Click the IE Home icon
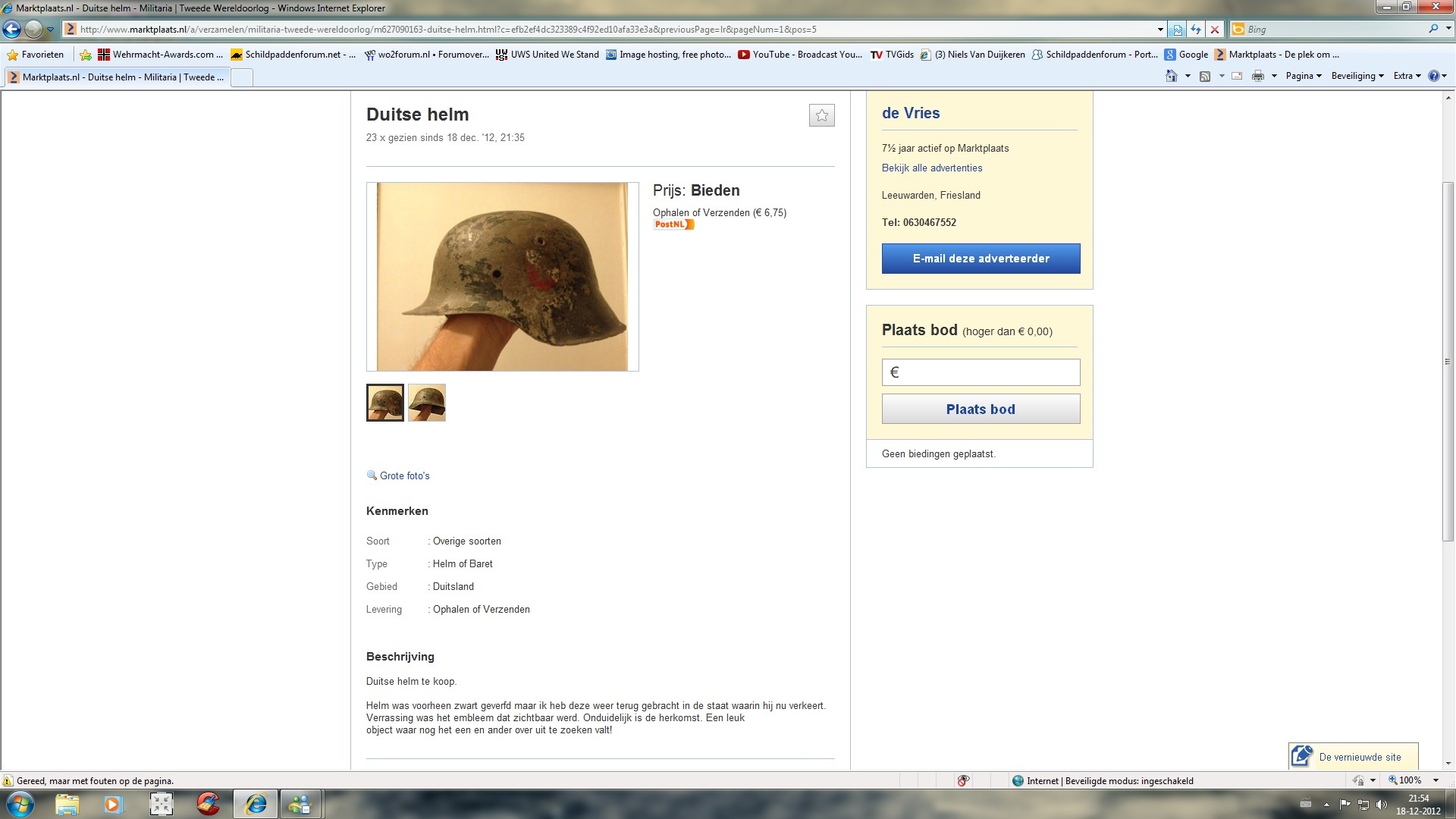1456x819 pixels. click(x=1172, y=76)
